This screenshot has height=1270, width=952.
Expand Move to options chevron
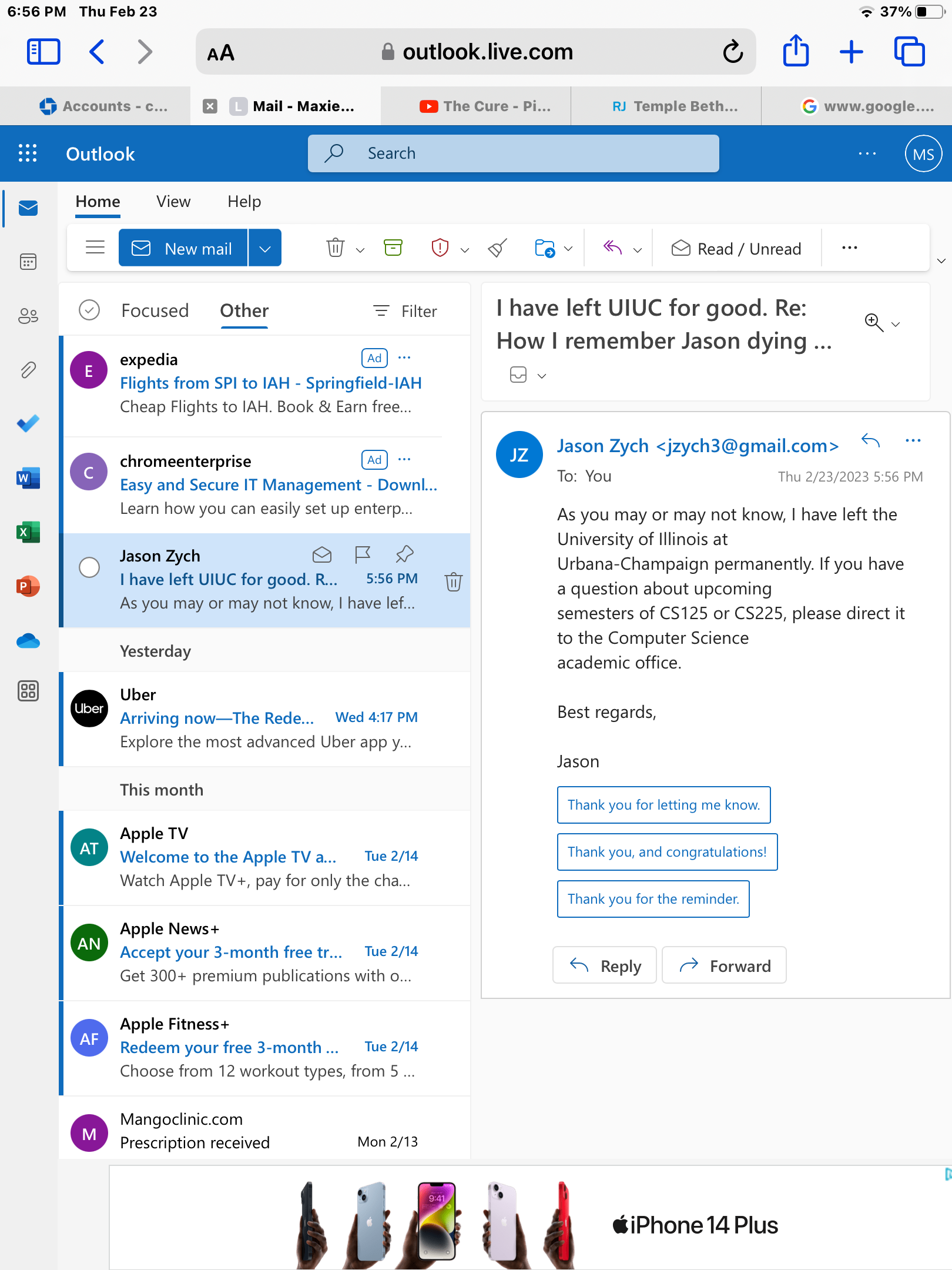click(568, 249)
